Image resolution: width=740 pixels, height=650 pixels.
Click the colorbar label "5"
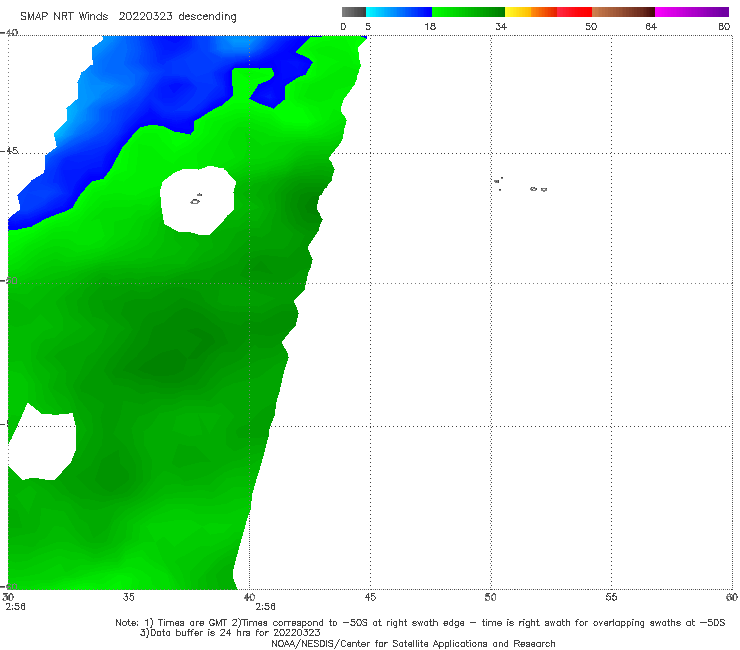point(368,27)
